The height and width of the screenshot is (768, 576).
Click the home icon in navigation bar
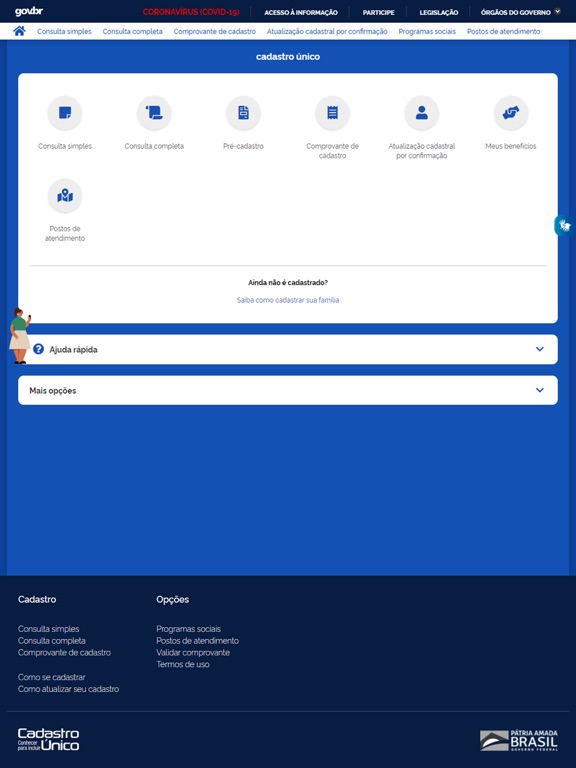[19, 31]
